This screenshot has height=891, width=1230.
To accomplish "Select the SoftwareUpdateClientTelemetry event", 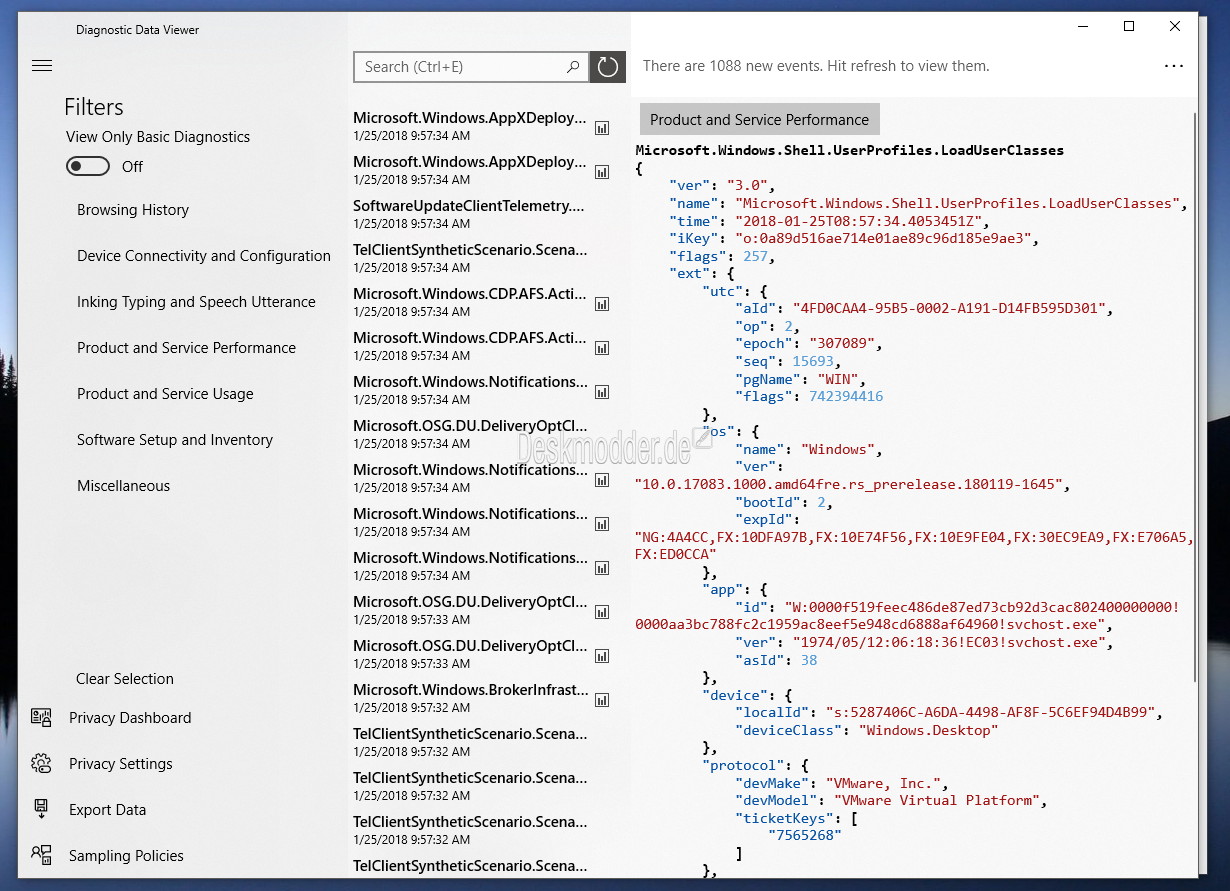I will 469,214.
